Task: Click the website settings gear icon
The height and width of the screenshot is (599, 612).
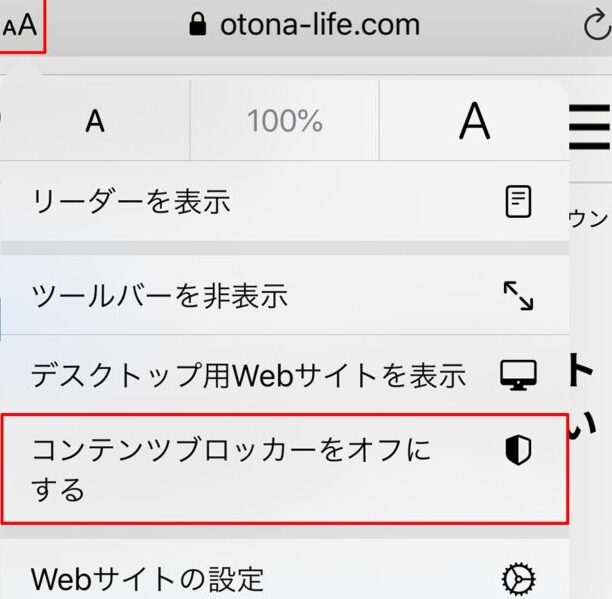Action: (518, 578)
